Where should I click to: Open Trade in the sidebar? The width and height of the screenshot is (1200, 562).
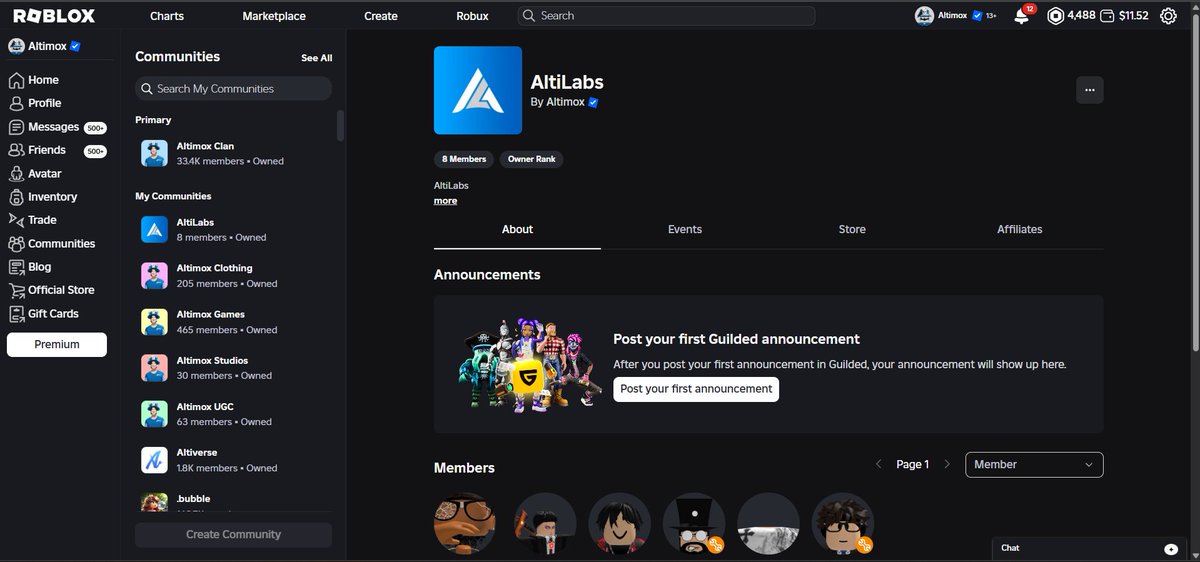(33, 220)
